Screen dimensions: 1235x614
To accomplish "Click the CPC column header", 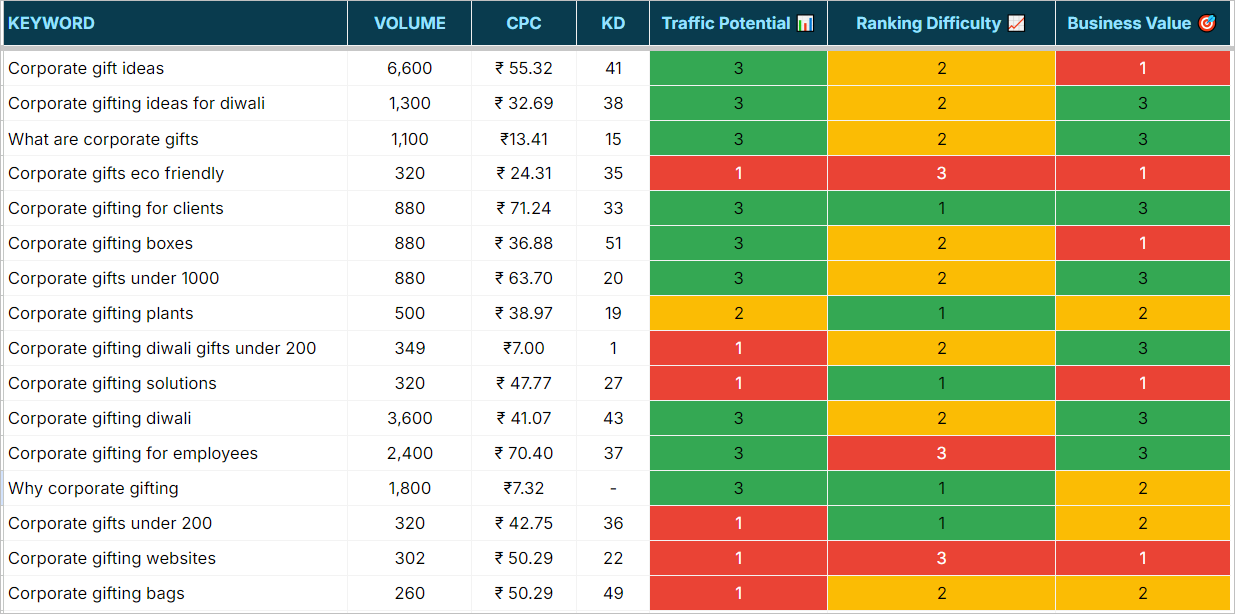I will tap(524, 23).
